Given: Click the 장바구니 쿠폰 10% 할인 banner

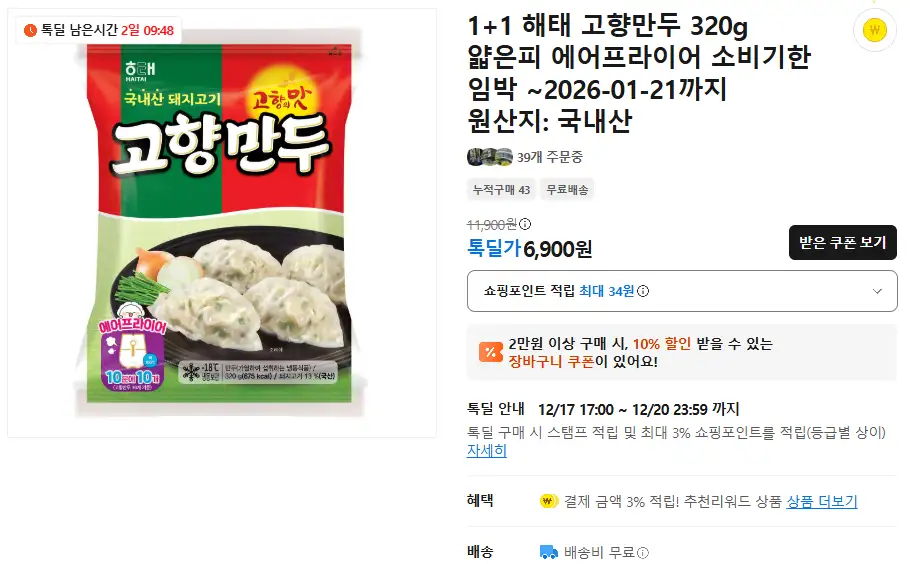Looking at the screenshot, I should click(x=682, y=352).
